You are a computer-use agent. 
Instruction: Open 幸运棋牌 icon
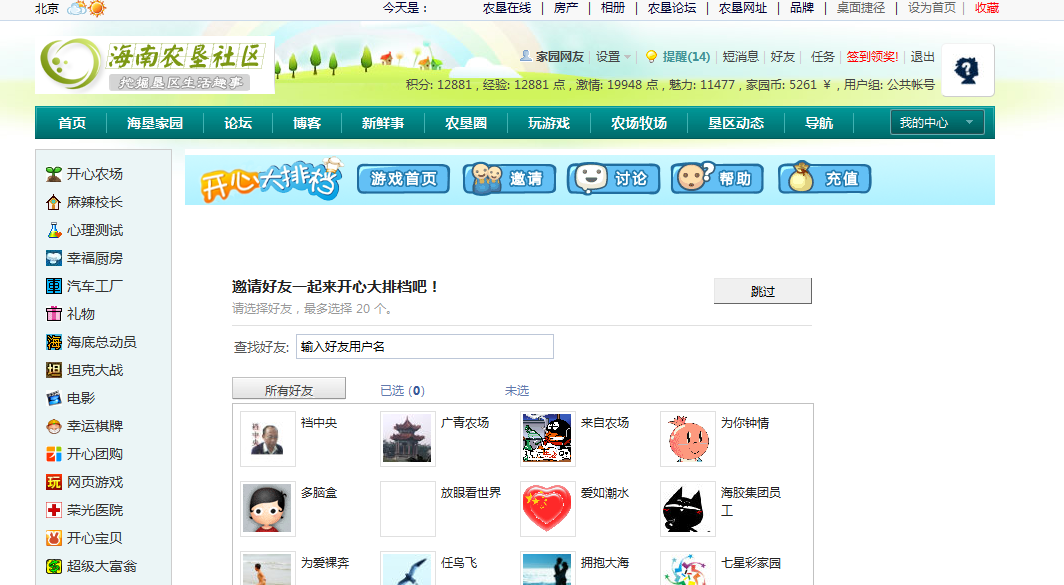pyautogui.click(x=54, y=426)
